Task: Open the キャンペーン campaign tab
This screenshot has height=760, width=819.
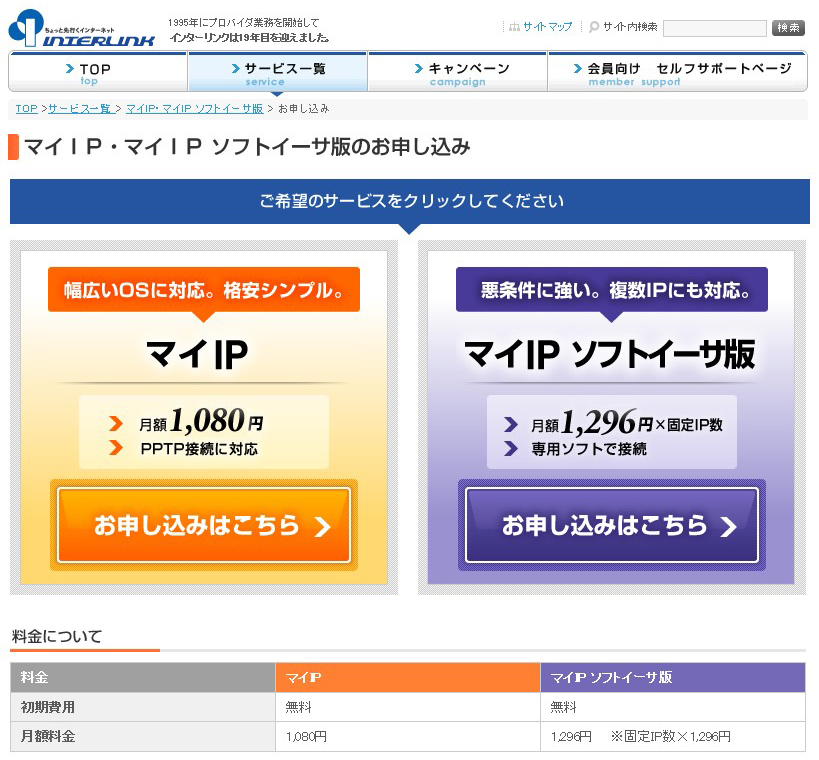Action: 457,72
